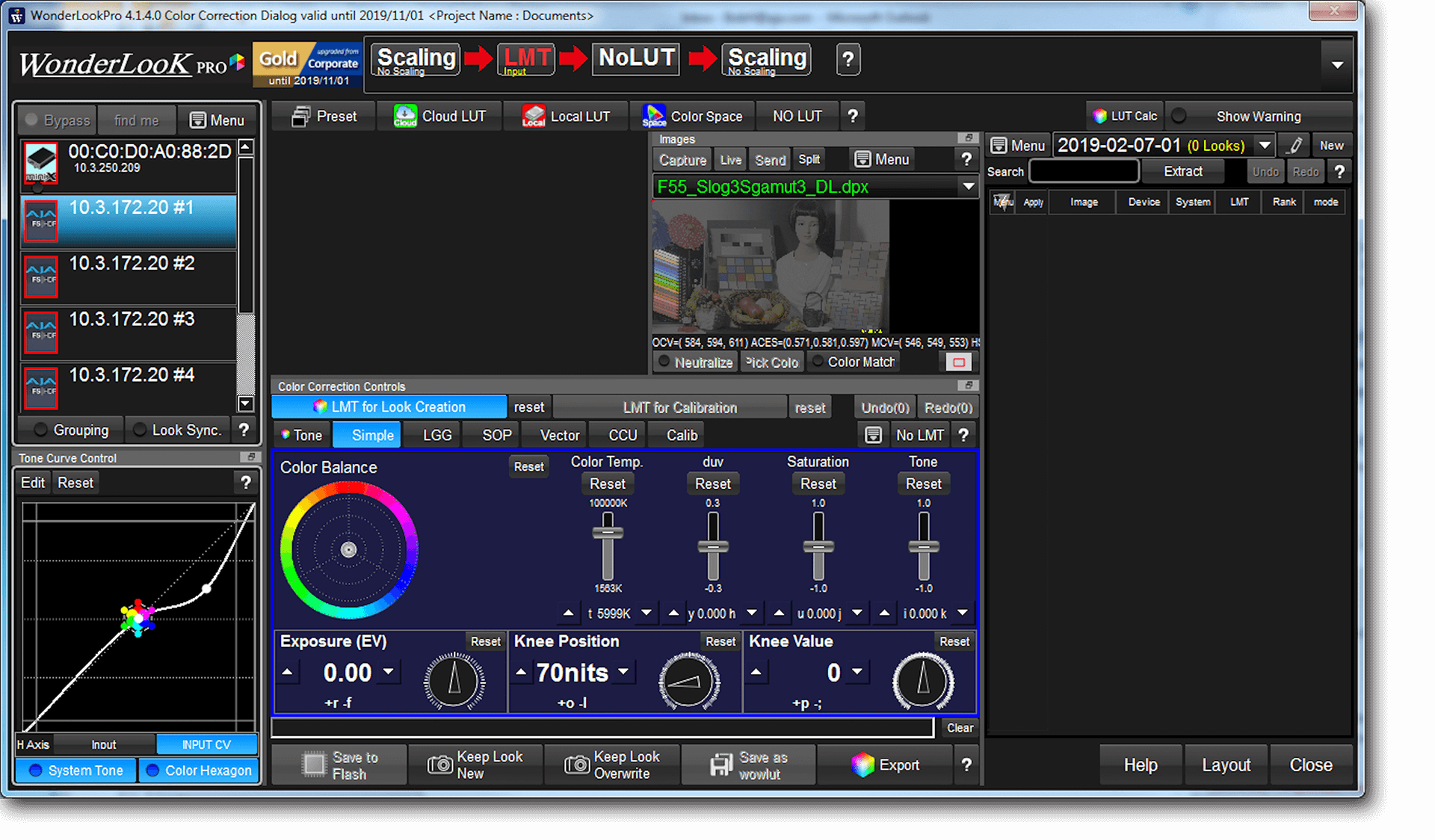
Task: Open the 2019-02-07-01 look folder dropdown
Action: tap(1265, 146)
